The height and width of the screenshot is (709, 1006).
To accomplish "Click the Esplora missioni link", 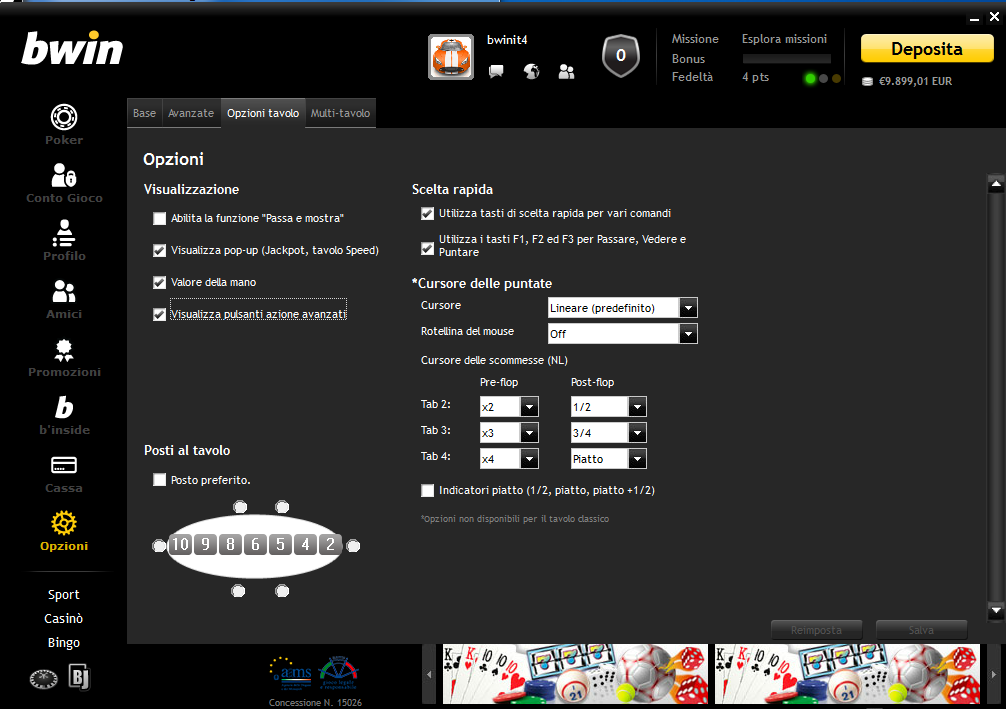I will tap(784, 39).
